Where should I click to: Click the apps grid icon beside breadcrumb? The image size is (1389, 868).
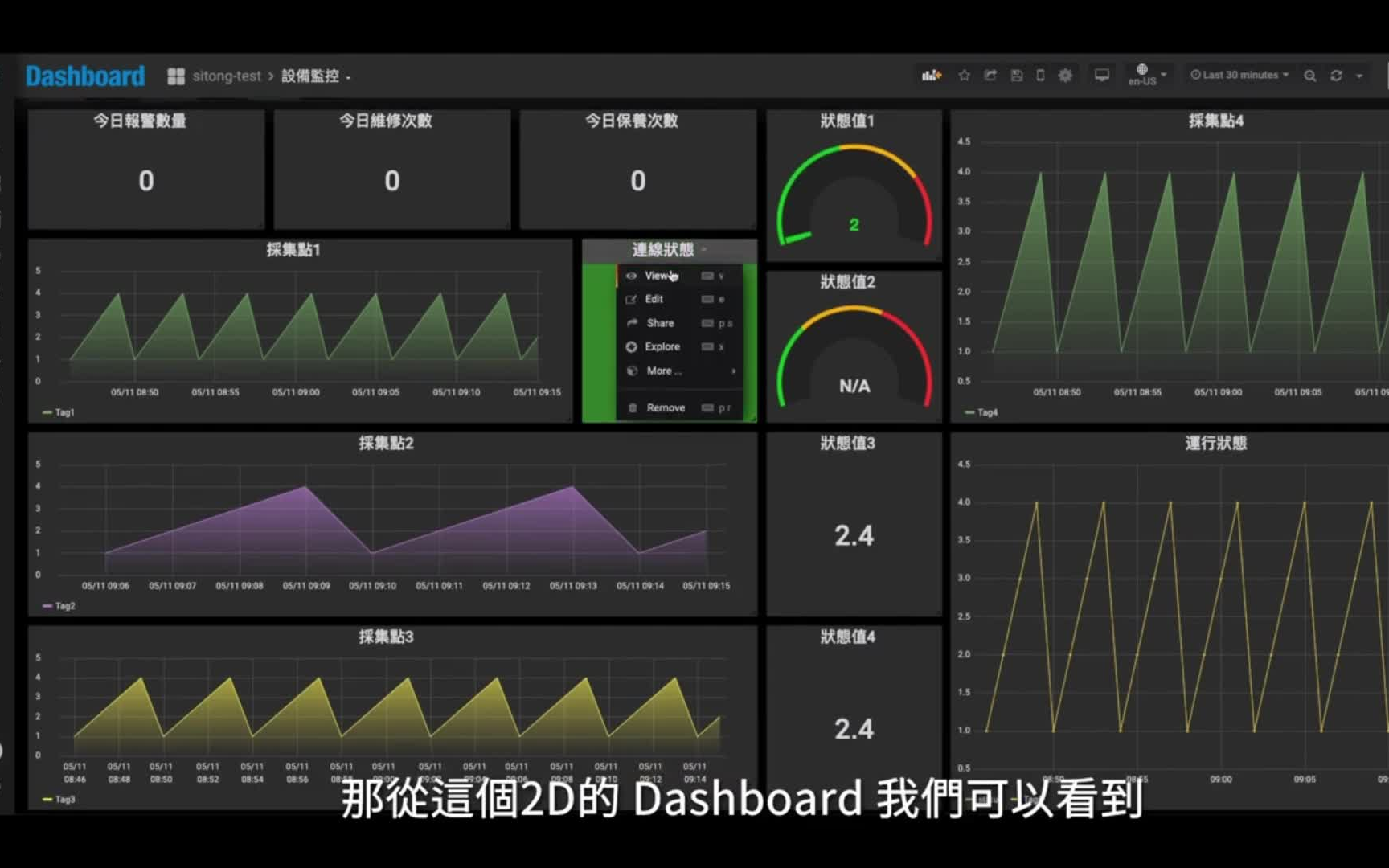(175, 75)
